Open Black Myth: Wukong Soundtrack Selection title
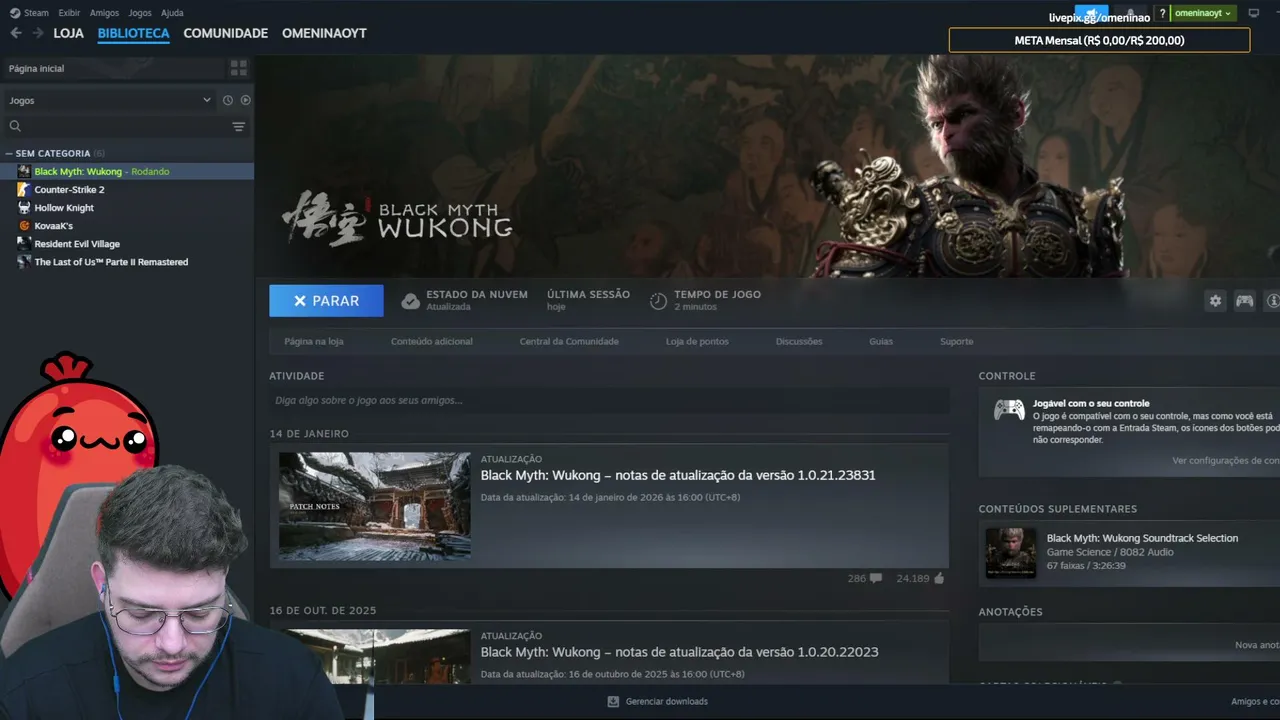The width and height of the screenshot is (1280, 720). [x=1142, y=538]
